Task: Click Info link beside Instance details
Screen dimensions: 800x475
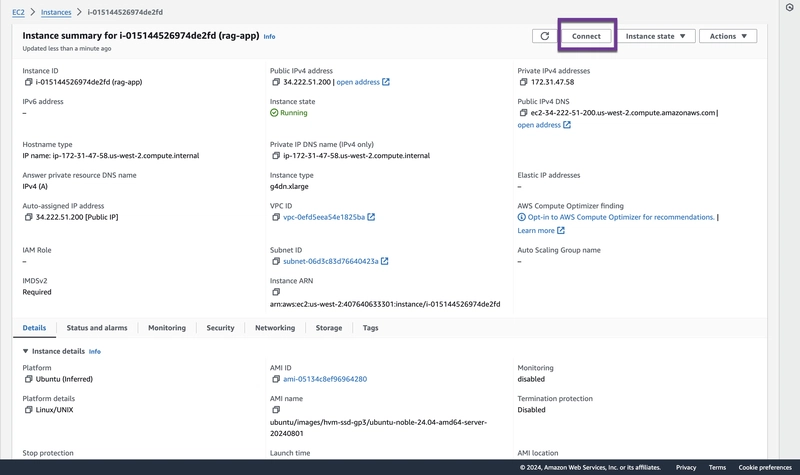Action: click(95, 352)
